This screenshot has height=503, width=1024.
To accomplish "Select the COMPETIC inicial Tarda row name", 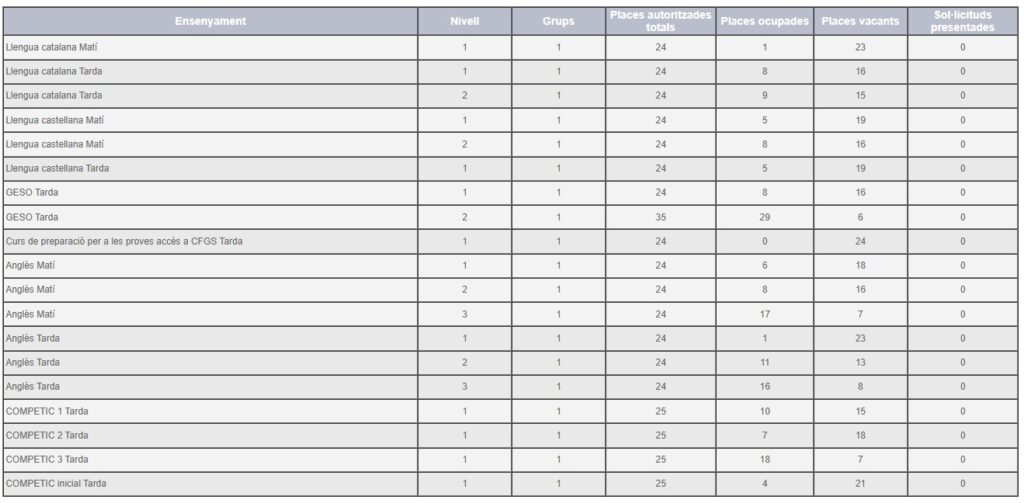I will click(56, 484).
